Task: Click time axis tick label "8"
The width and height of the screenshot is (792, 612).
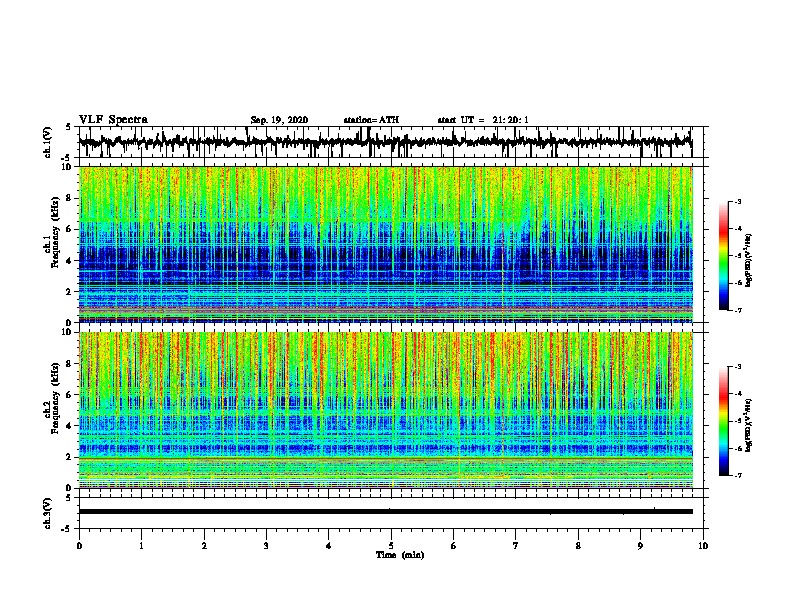Action: pyautogui.click(x=578, y=545)
